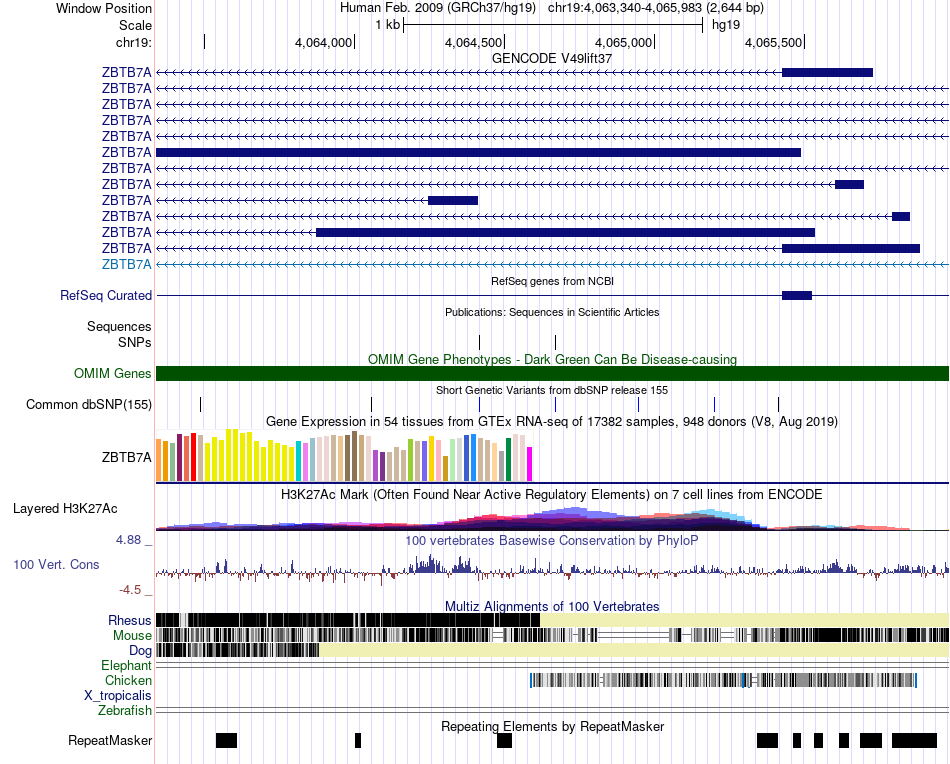Click the Layered H3K27Ac label
The height and width of the screenshot is (764, 950).
pyautogui.click(x=65, y=508)
